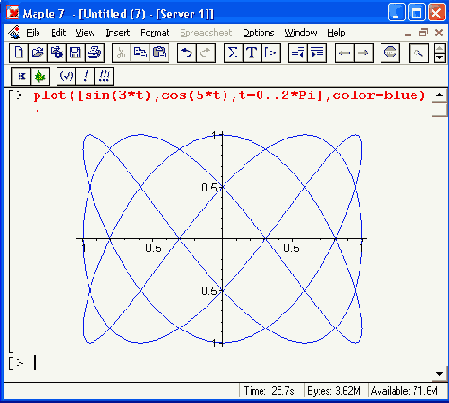Open the Options menu
This screenshot has width=449, height=403.
[x=259, y=33]
